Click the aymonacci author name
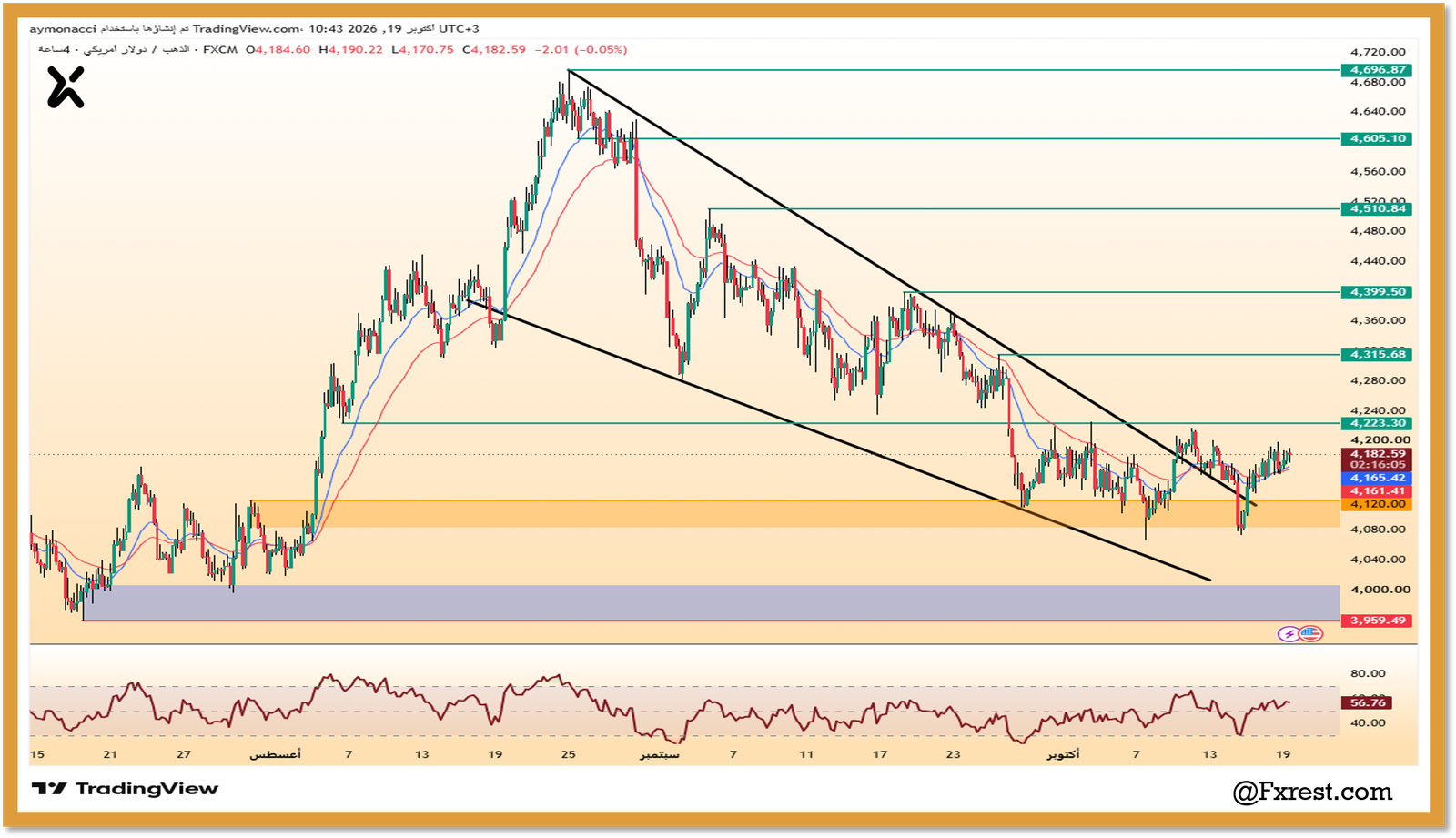The height and width of the screenshot is (838, 1456). (x=63, y=29)
